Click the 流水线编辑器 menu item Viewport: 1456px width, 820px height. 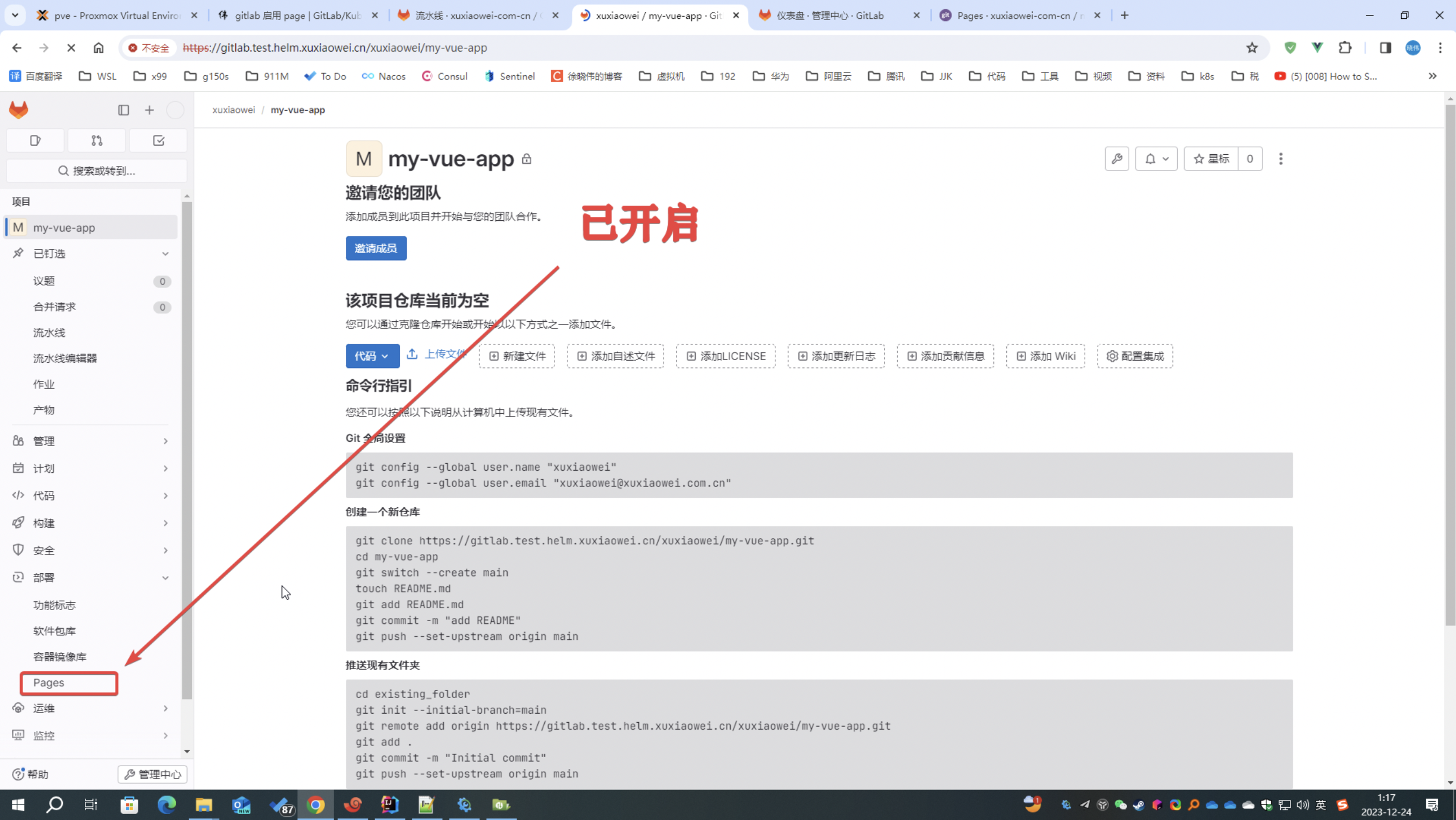pos(66,358)
